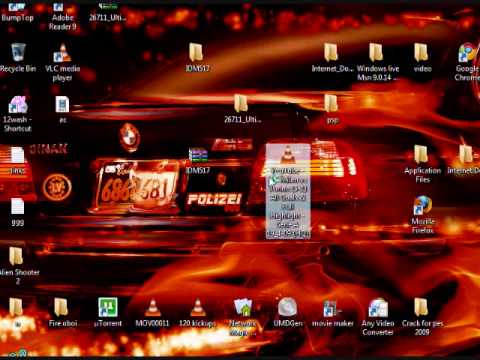The height and width of the screenshot is (360, 480).
Task: Select the file named ac
Action: click(63, 109)
